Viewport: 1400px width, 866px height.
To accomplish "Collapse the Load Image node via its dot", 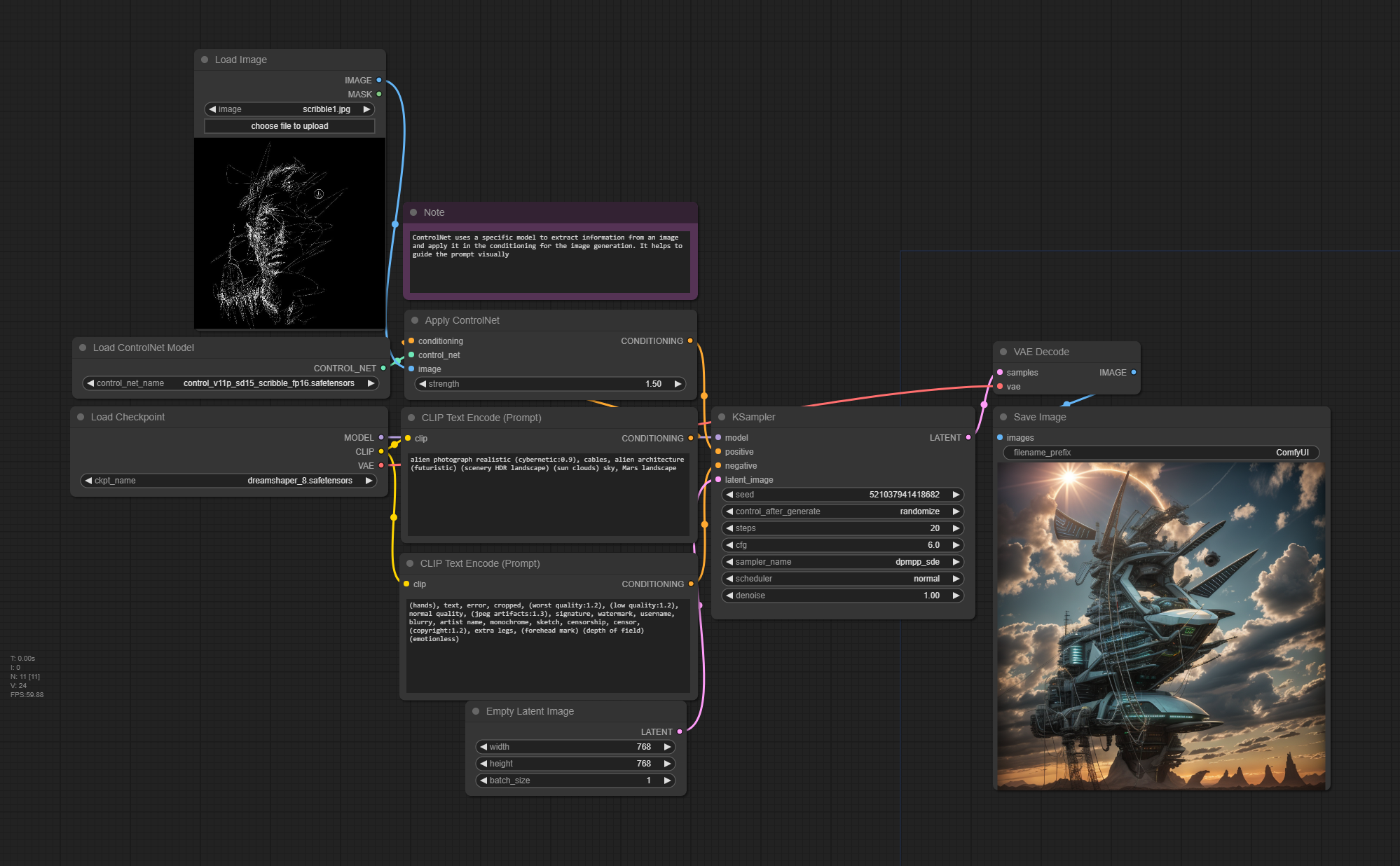I will pyautogui.click(x=205, y=60).
